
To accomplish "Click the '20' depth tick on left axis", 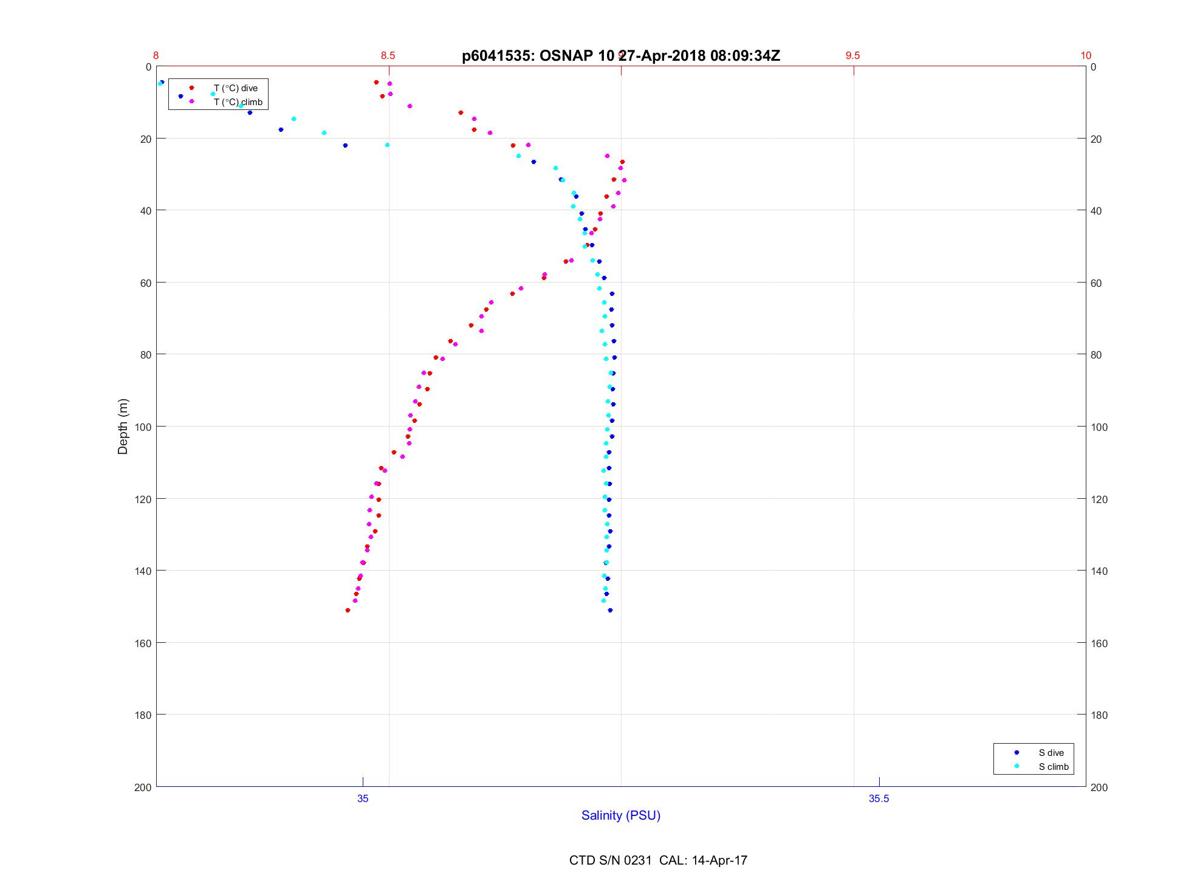I will point(145,139).
